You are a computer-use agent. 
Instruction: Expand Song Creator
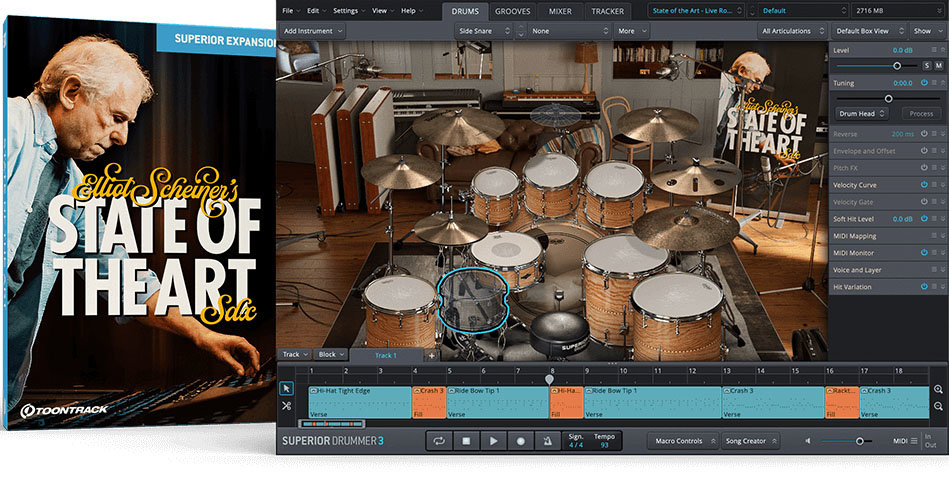[x=750, y=441]
